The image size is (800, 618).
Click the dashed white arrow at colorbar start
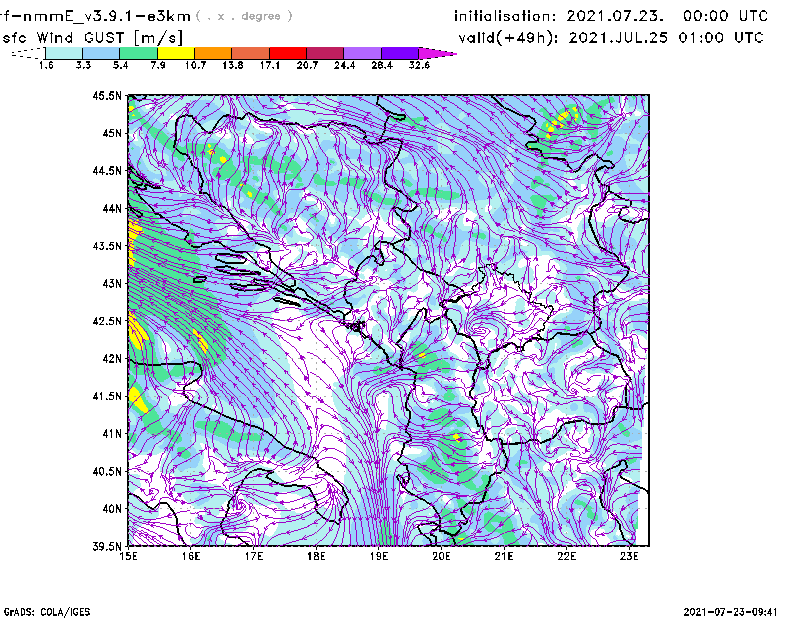coord(28,53)
